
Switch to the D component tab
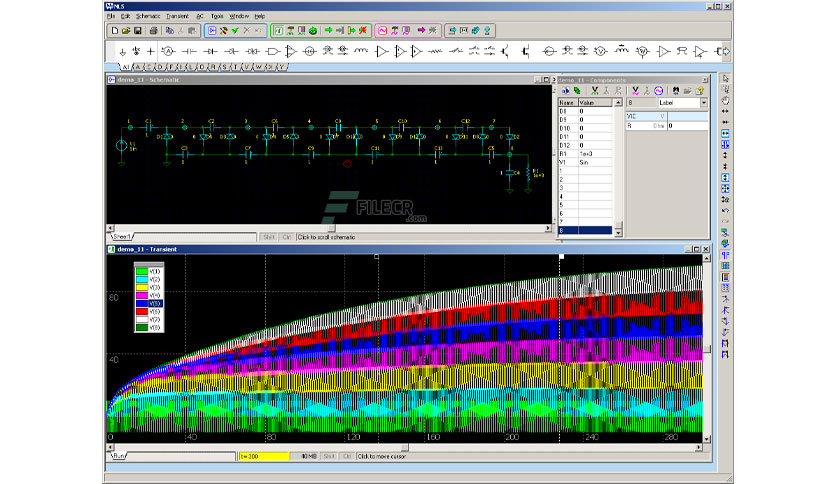(160, 67)
